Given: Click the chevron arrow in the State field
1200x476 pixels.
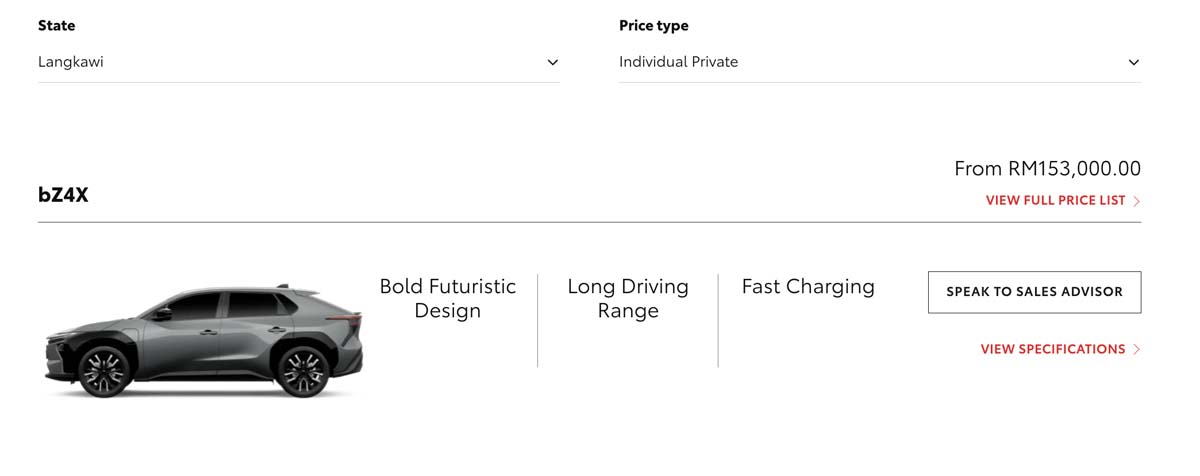Looking at the screenshot, I should pyautogui.click(x=552, y=62).
